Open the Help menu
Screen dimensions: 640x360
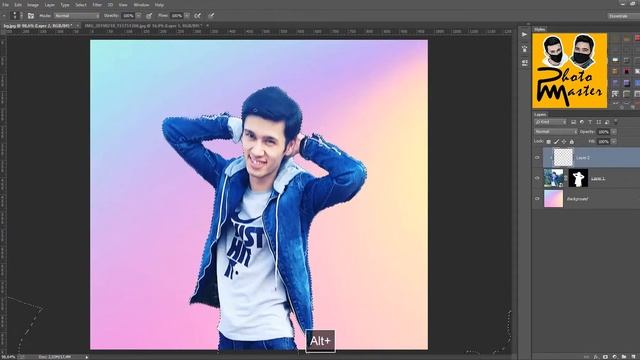[x=159, y=5]
